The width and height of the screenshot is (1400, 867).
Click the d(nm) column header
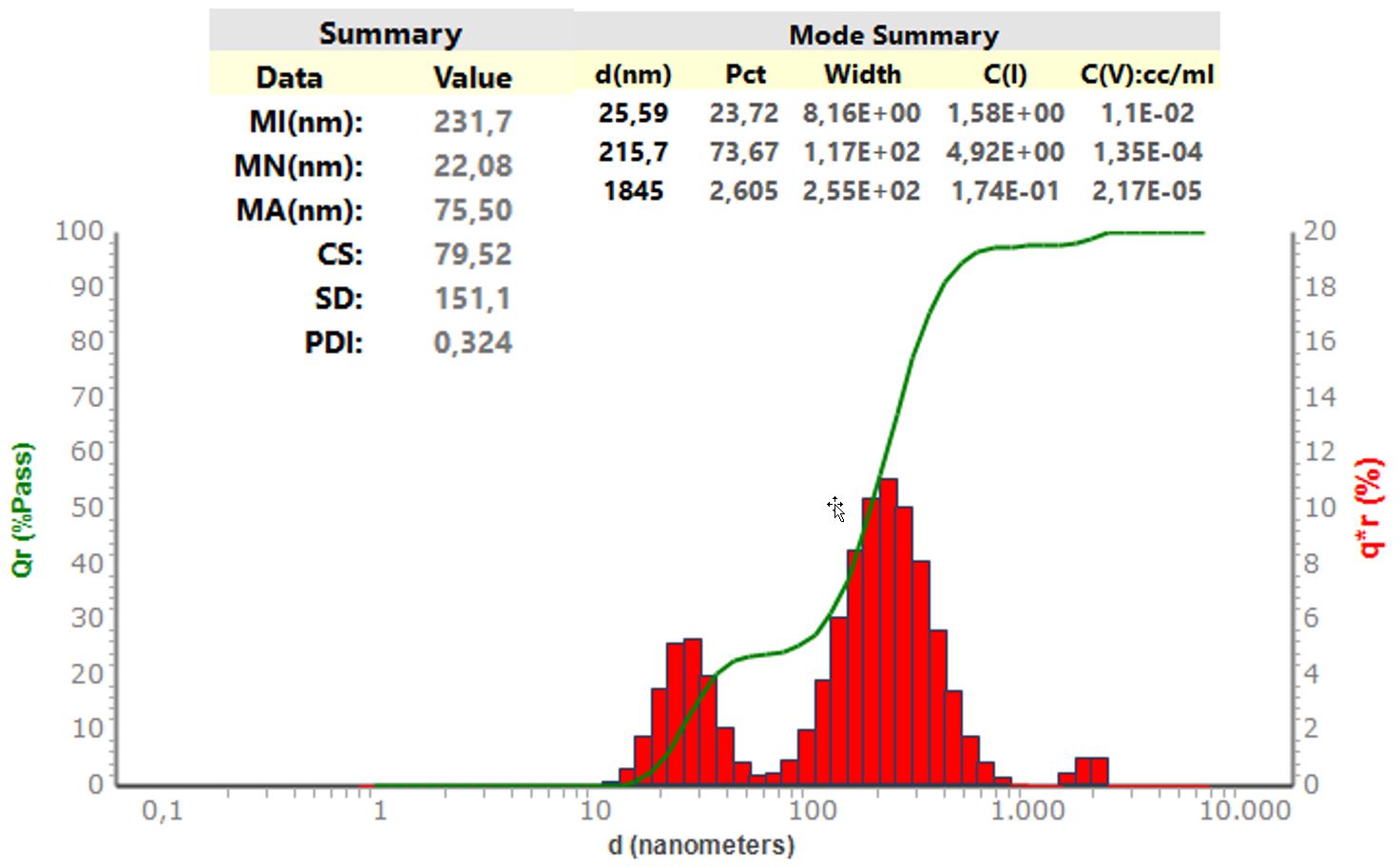click(633, 74)
